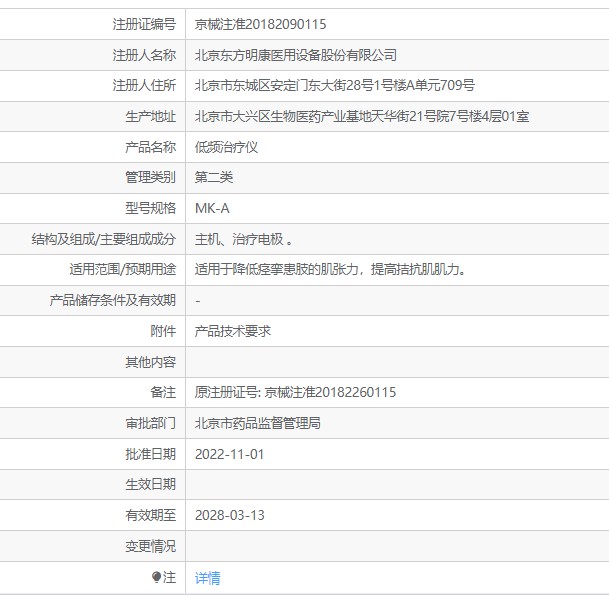Select the 备注 label

163,392
